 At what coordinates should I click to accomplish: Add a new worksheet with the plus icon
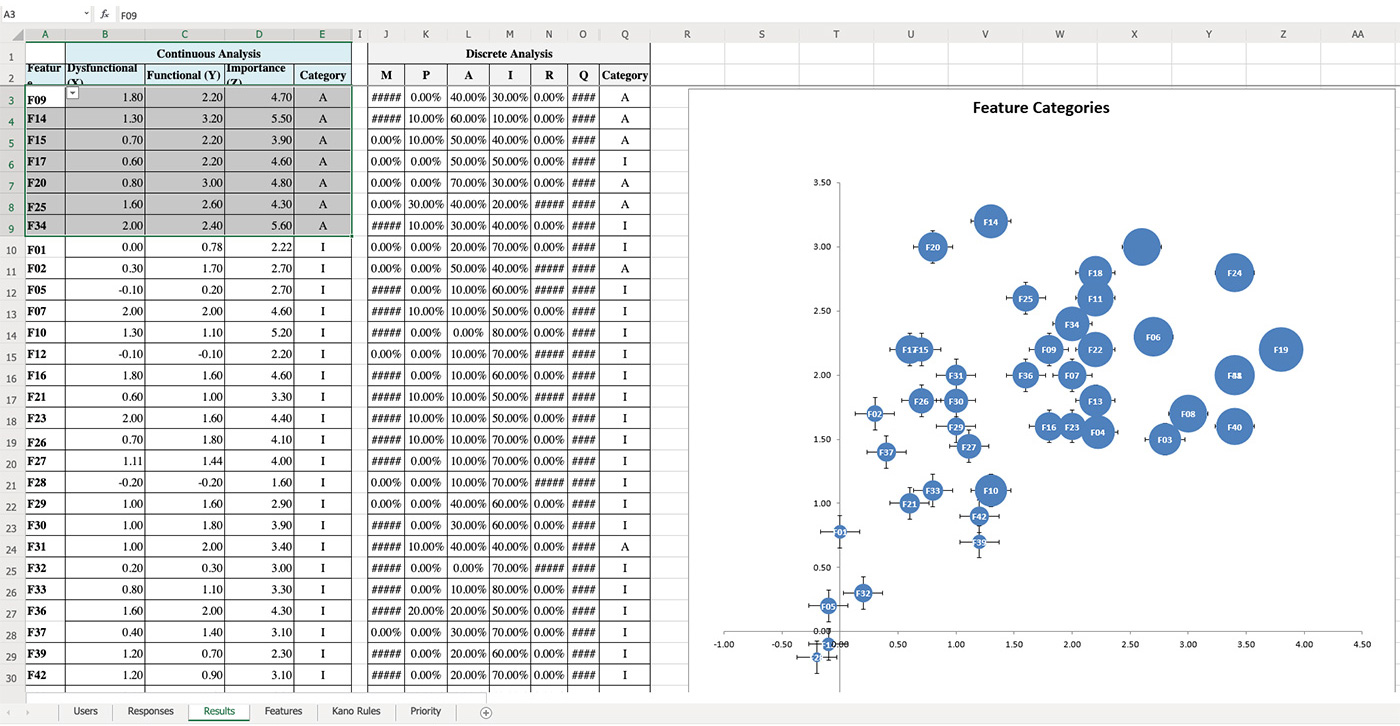click(x=486, y=711)
